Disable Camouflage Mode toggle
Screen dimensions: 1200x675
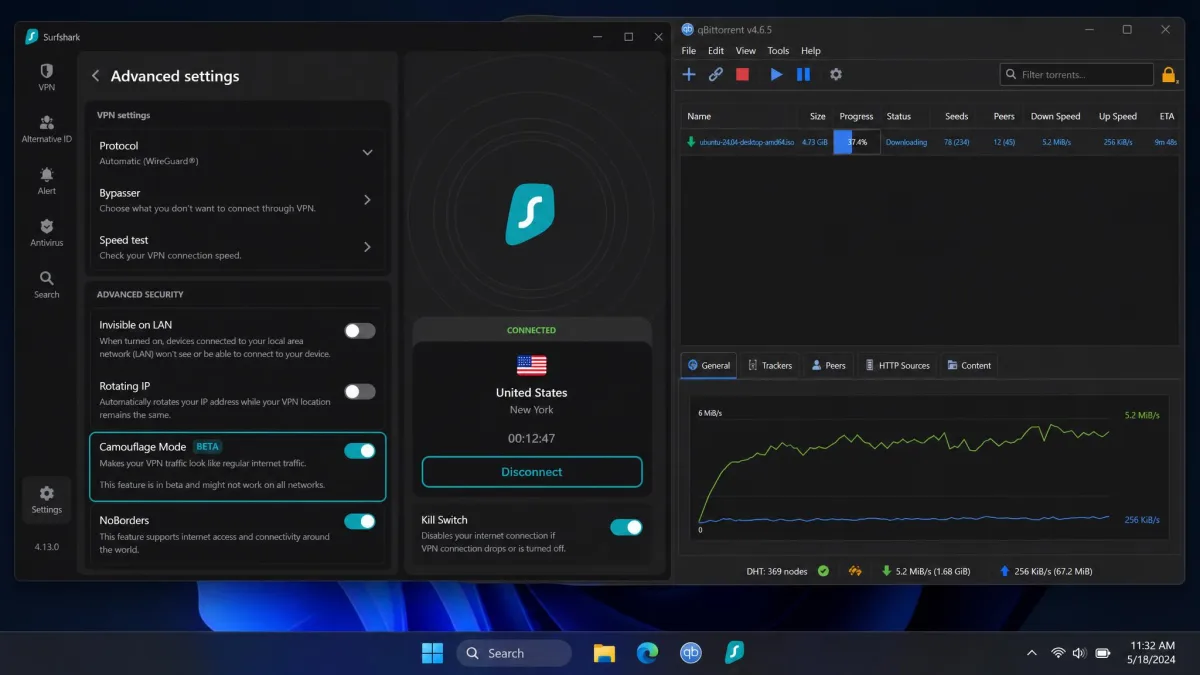[x=360, y=451]
